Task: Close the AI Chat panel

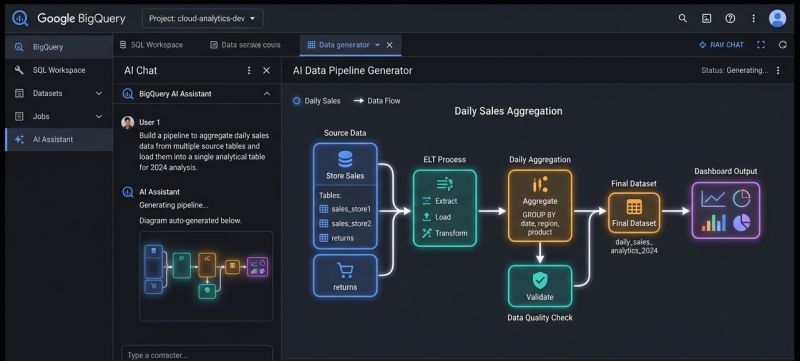Action: 266,70
